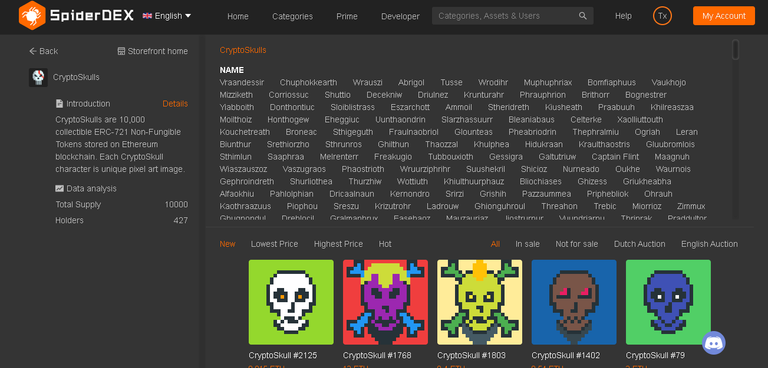Go to the Home nav item
The image size is (768, 368).
click(238, 16)
